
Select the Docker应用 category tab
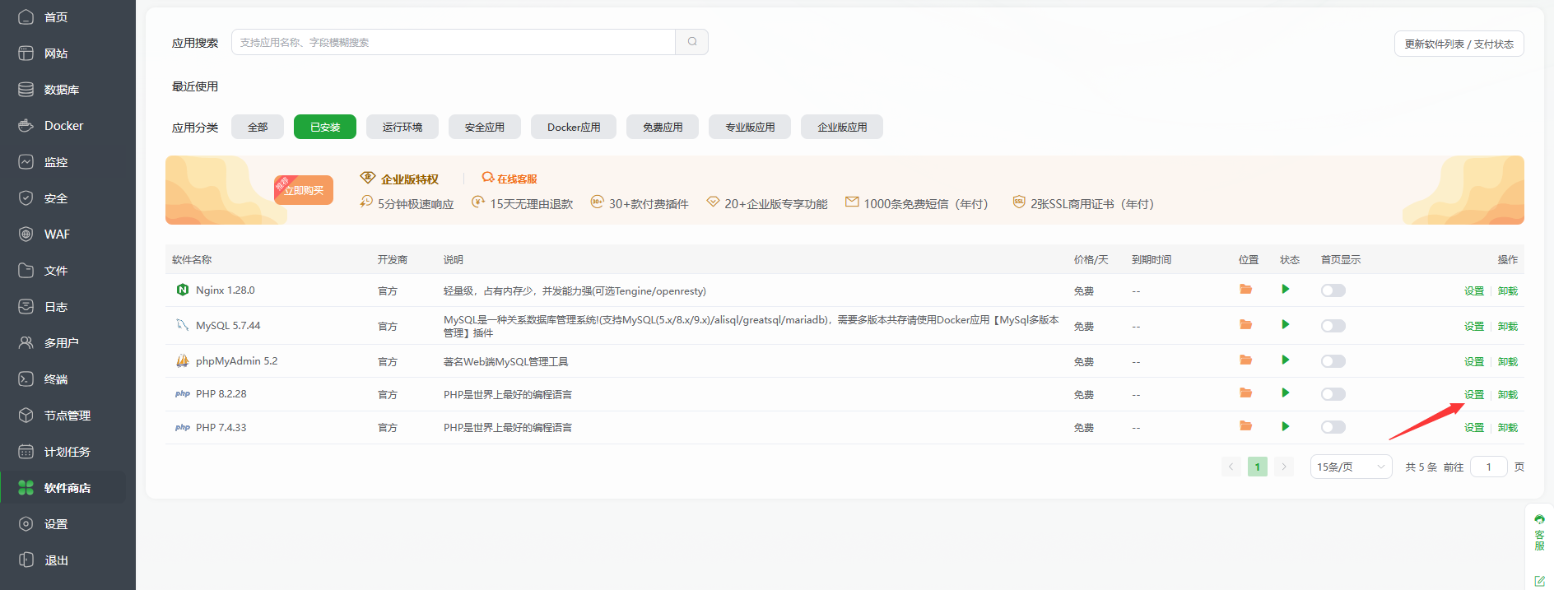pos(574,127)
